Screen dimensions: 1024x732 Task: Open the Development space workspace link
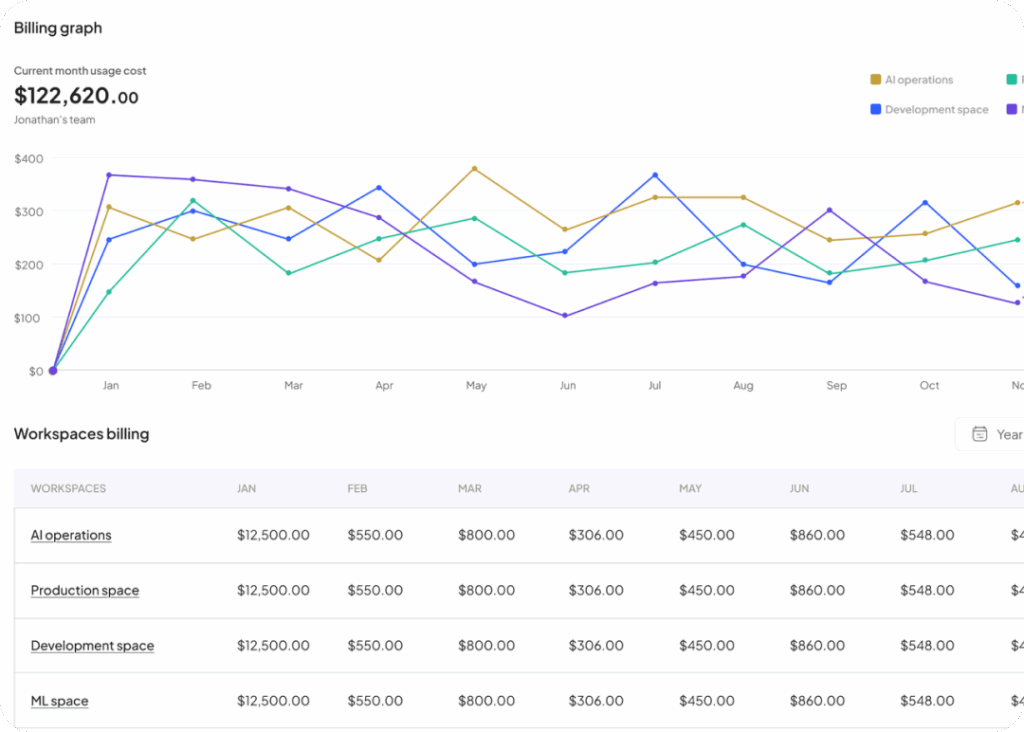(92, 646)
